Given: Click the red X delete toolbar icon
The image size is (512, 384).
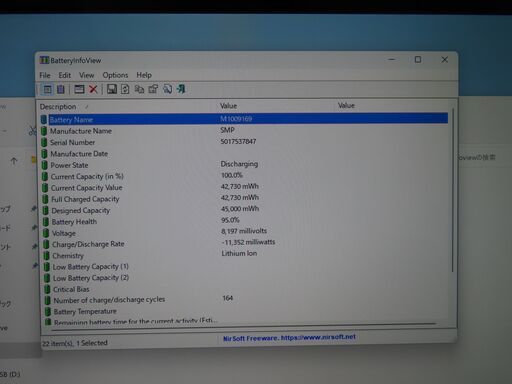Looking at the screenshot, I should [93, 89].
